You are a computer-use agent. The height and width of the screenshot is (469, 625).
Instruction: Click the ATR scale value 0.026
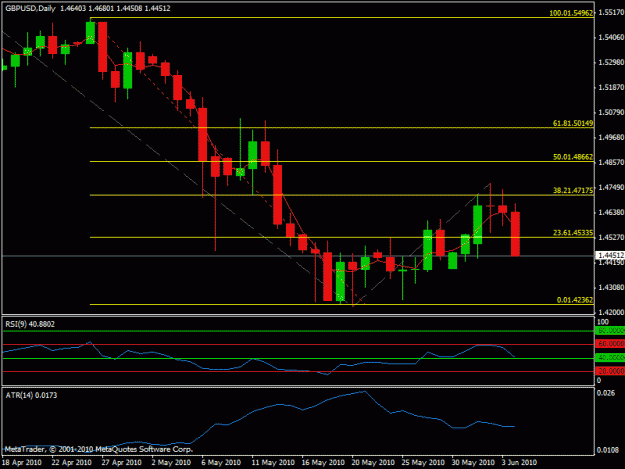pyautogui.click(x=606, y=393)
